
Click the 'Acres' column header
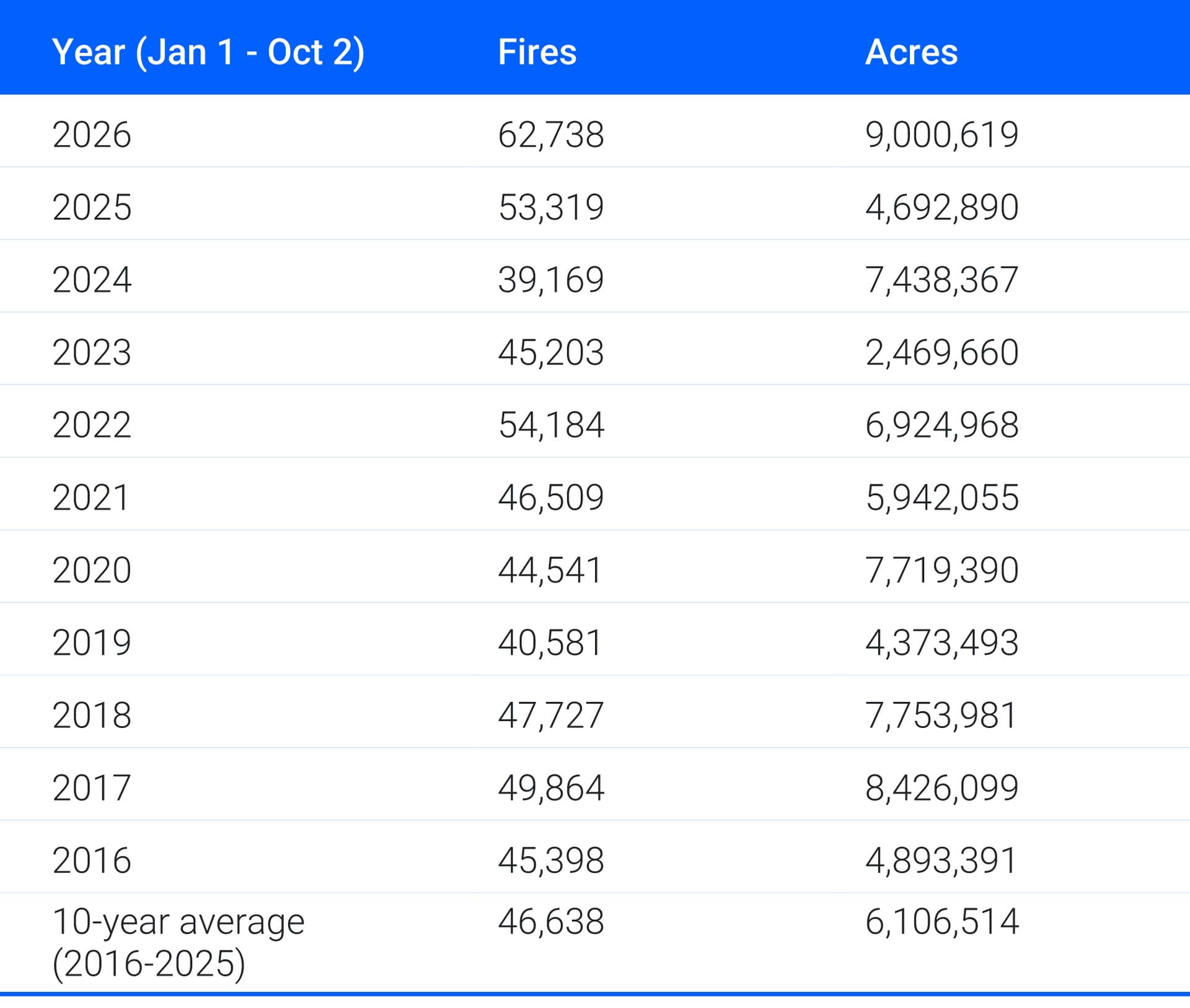point(911,52)
